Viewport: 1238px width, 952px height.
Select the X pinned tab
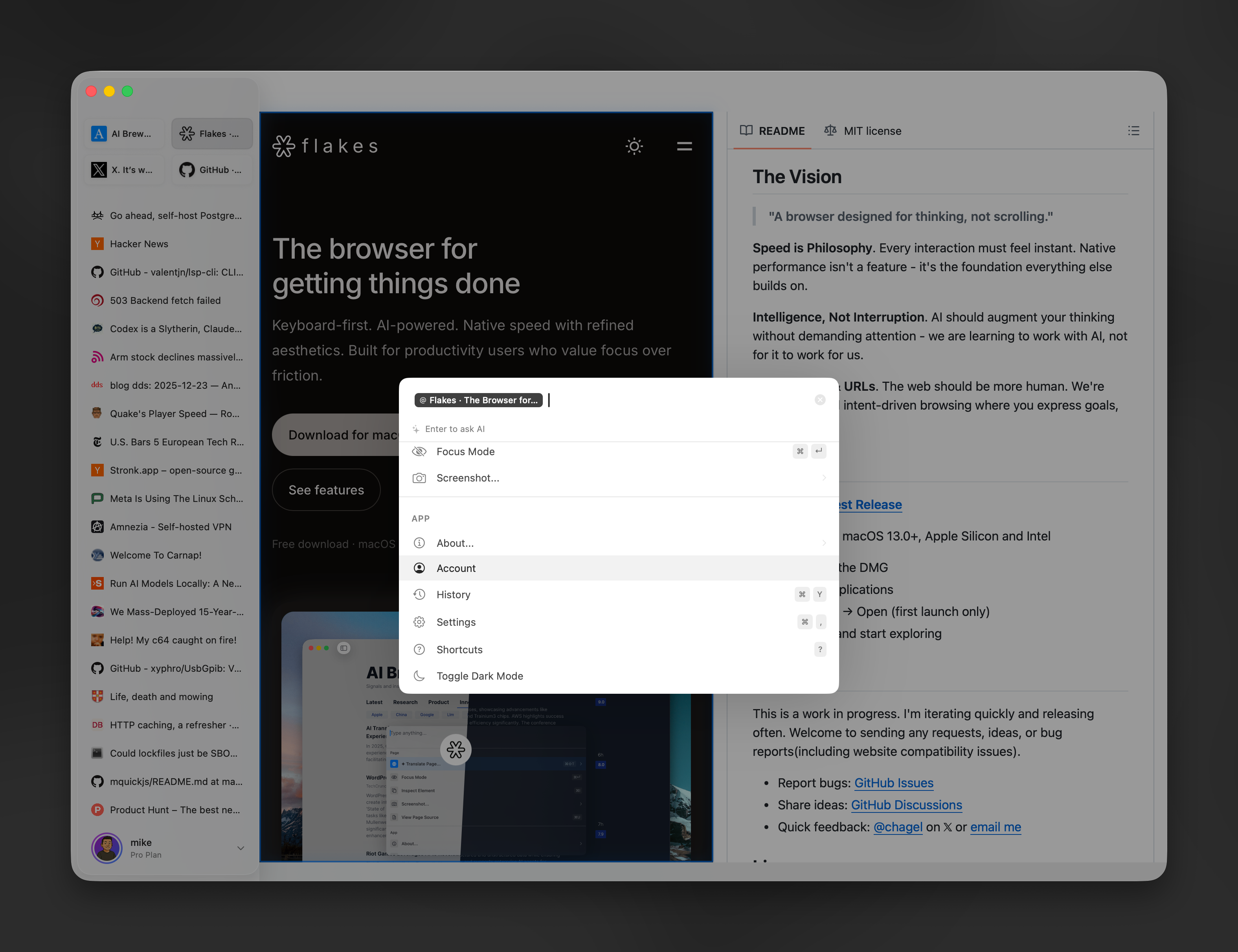[124, 169]
